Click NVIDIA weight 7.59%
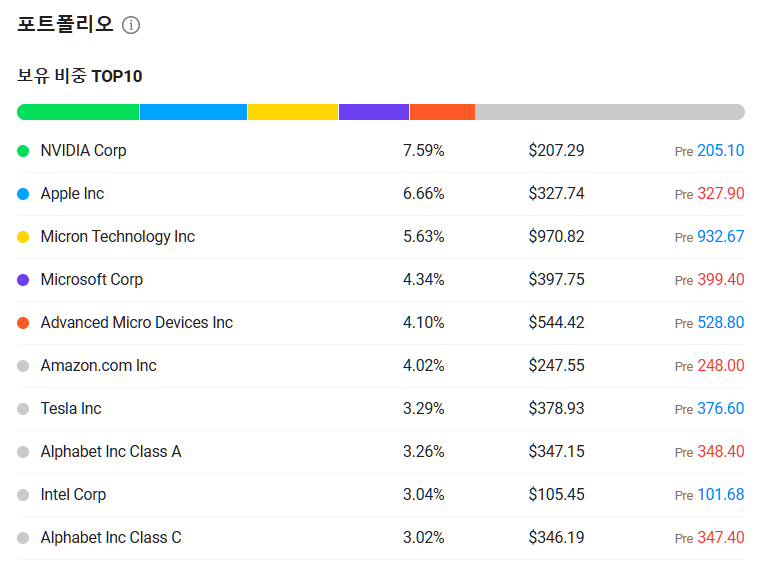The image size is (761, 568). [x=424, y=150]
